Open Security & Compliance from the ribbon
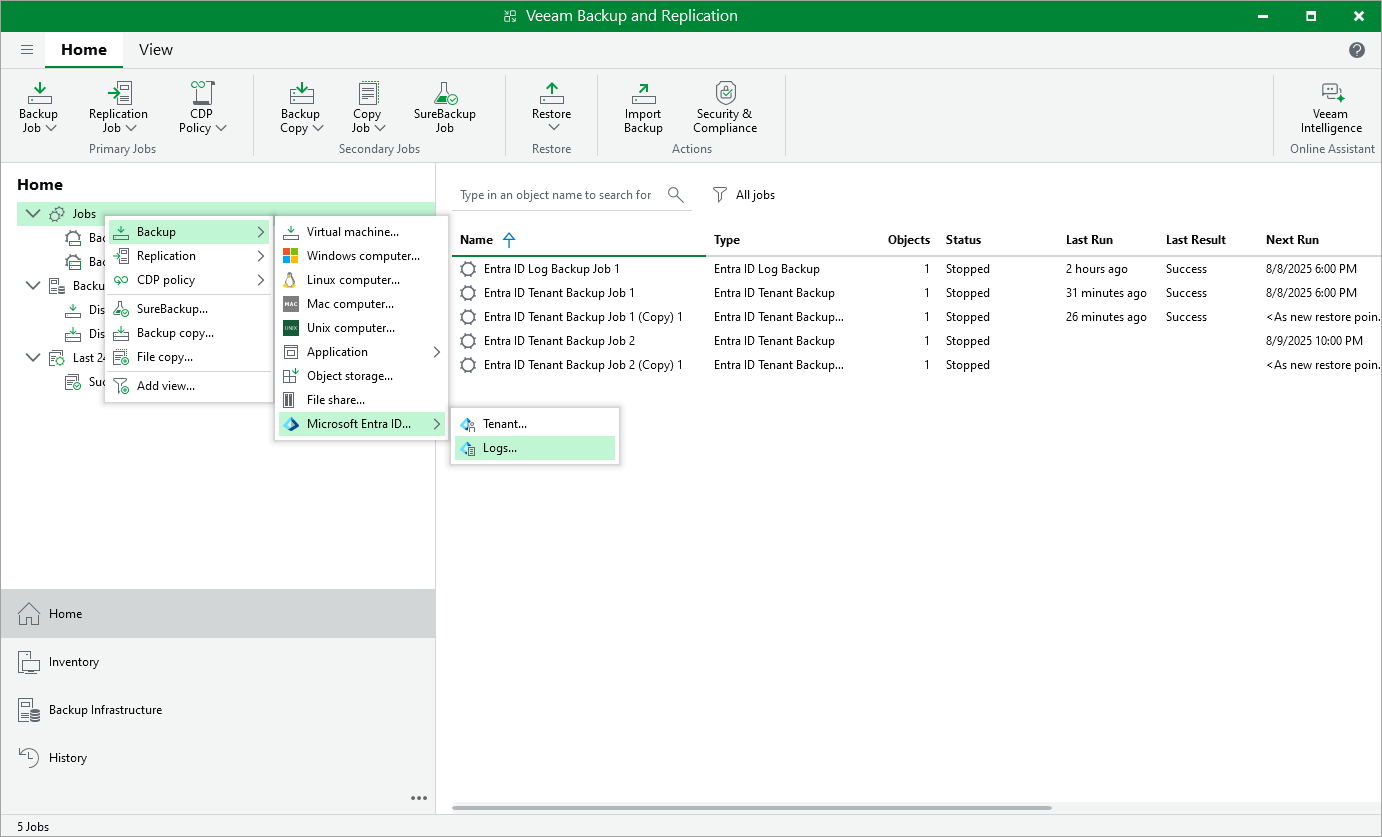Image resolution: width=1382 pixels, height=837 pixels. point(725,107)
